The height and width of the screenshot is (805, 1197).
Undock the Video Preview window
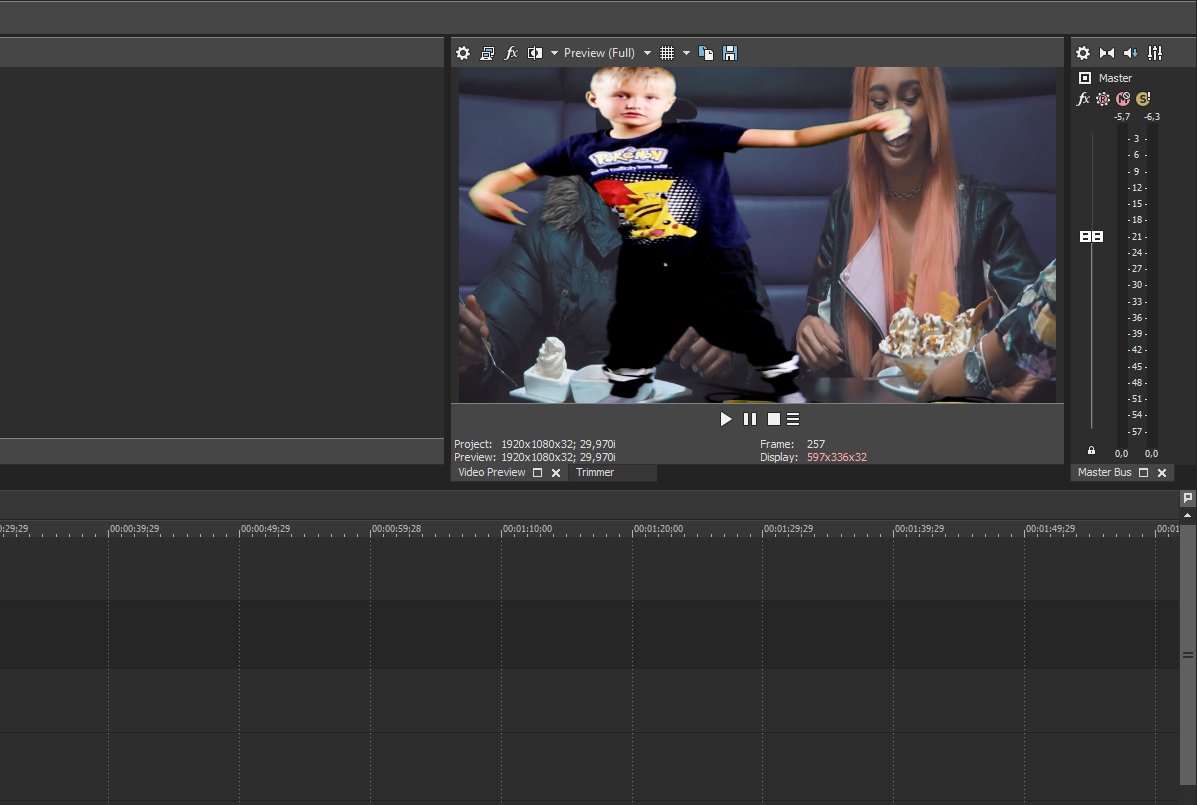[x=537, y=473]
